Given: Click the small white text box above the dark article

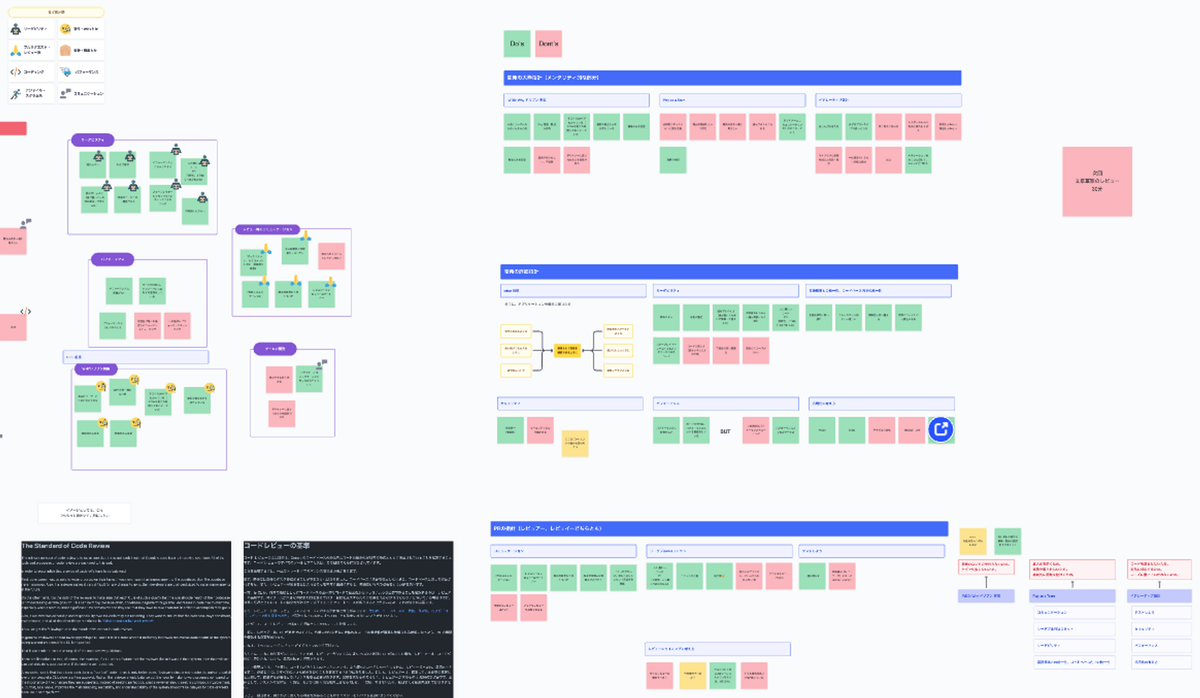Looking at the screenshot, I should (x=85, y=513).
